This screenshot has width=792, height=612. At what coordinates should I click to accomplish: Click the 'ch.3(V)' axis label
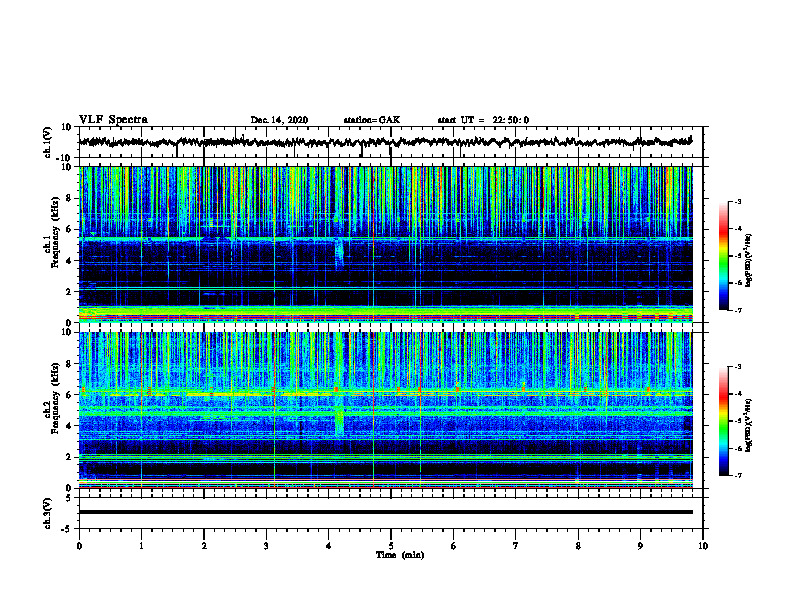pos(48,513)
